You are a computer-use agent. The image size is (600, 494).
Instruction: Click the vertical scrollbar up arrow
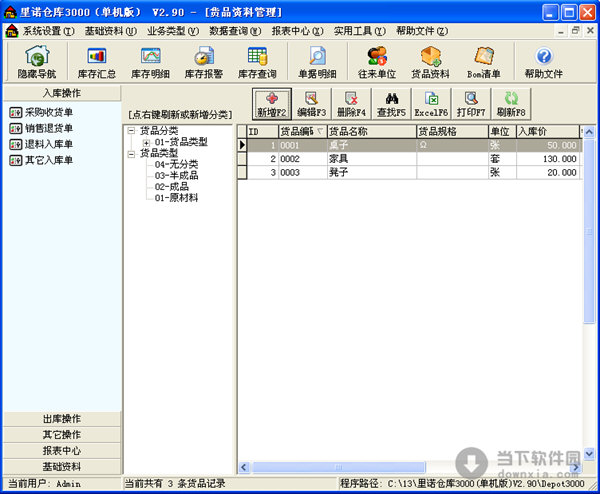click(x=589, y=132)
